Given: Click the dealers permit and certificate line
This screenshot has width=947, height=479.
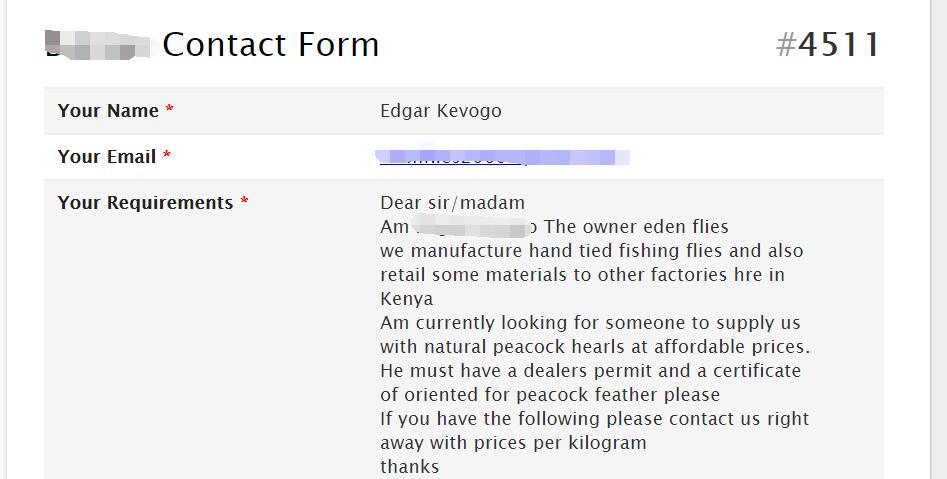Looking at the screenshot, I should coord(591,371).
